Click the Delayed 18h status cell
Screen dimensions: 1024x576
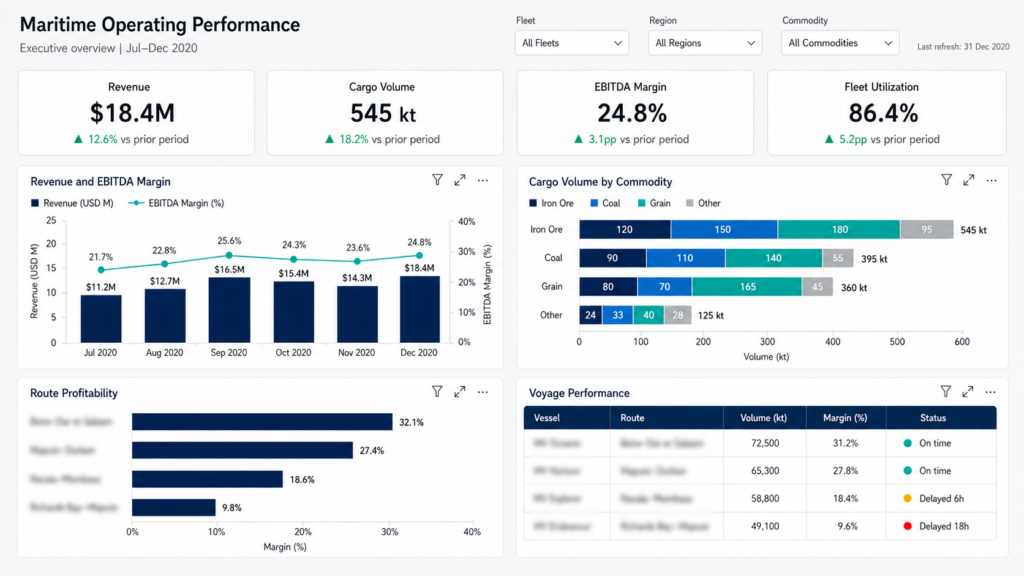[x=941, y=526]
